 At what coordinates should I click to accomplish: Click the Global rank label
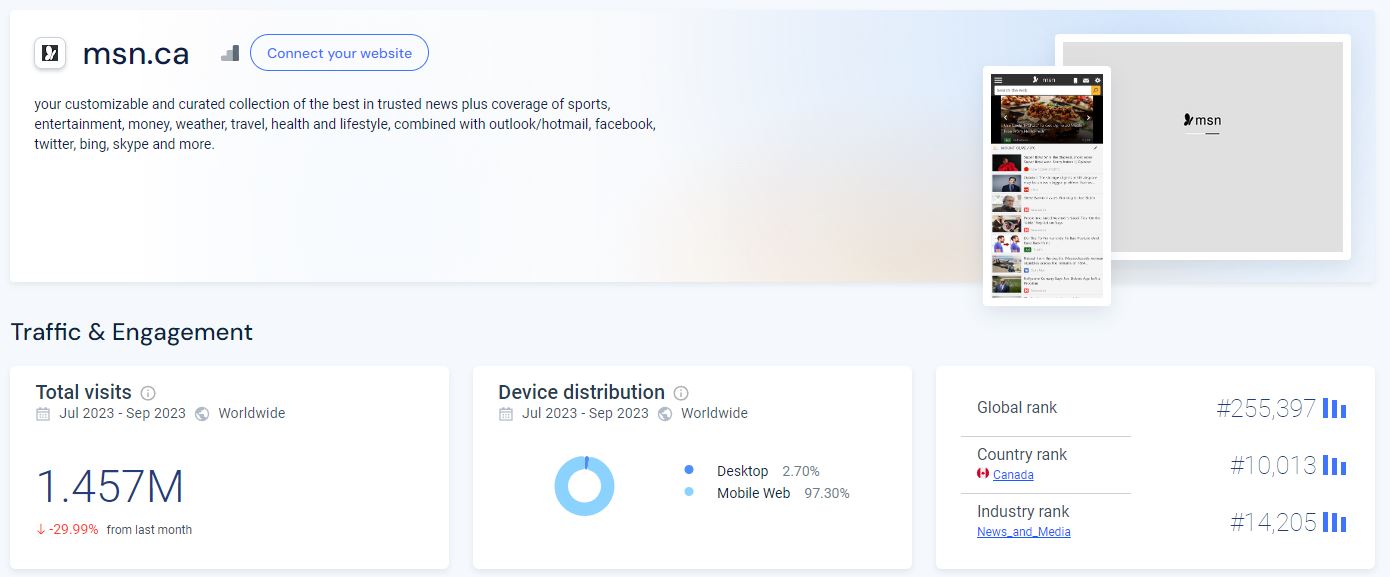click(x=1017, y=407)
